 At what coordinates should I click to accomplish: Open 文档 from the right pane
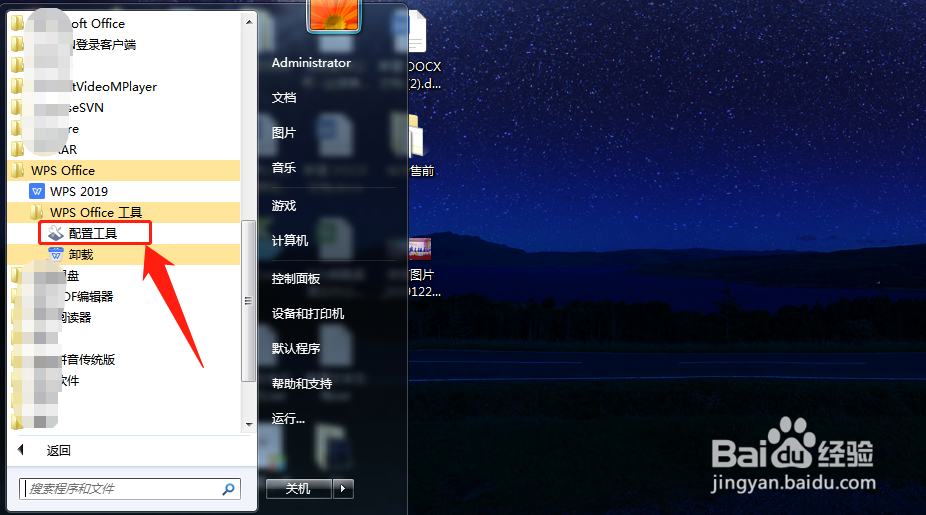click(284, 98)
